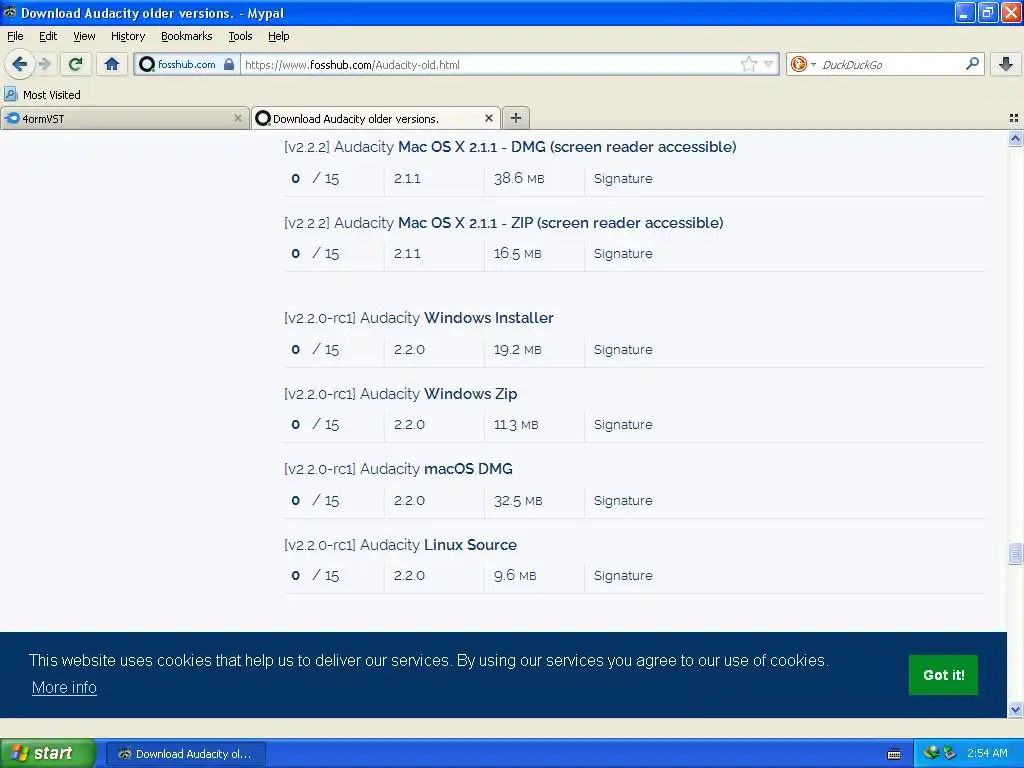
Task: Click the fosshub.com site identity badge
Action: pyautogui.click(x=187, y=64)
